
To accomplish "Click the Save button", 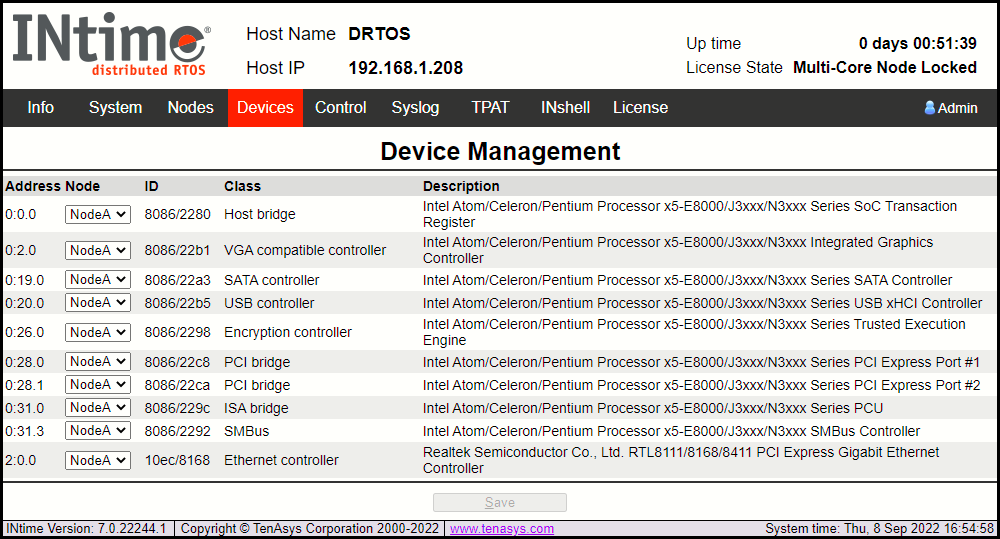I will (499, 503).
